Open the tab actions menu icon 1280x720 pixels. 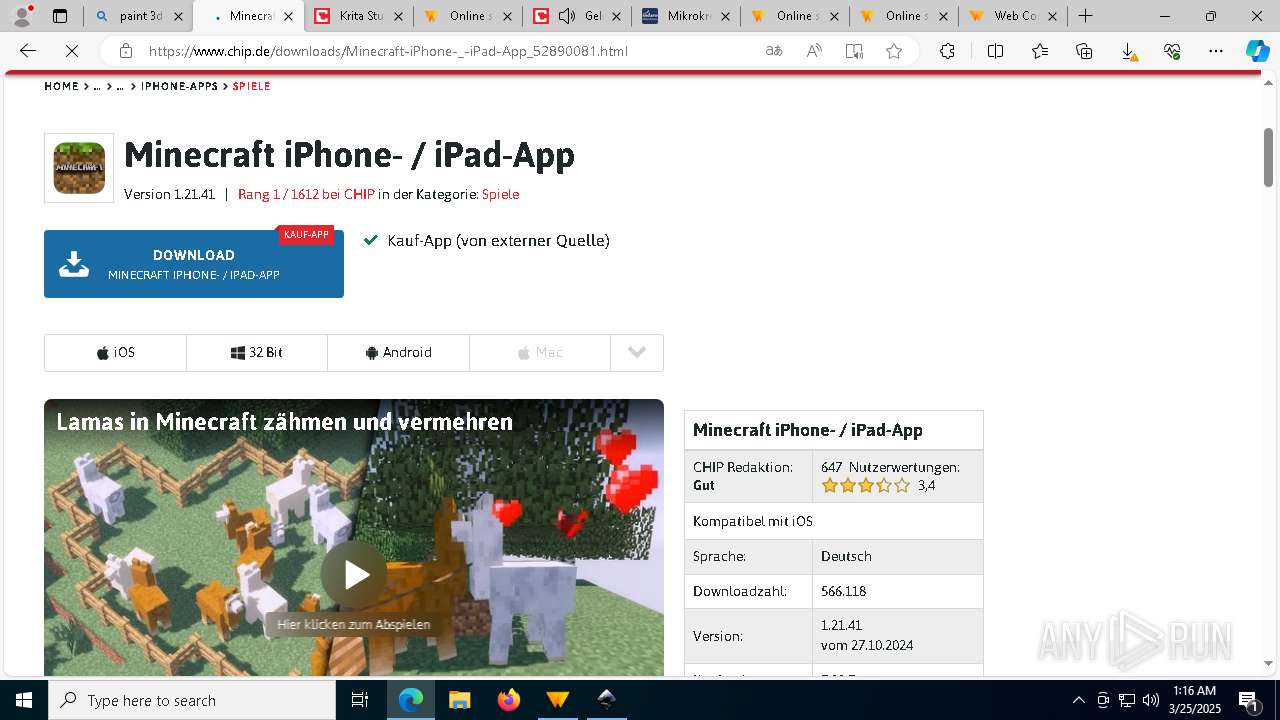pos(60,16)
